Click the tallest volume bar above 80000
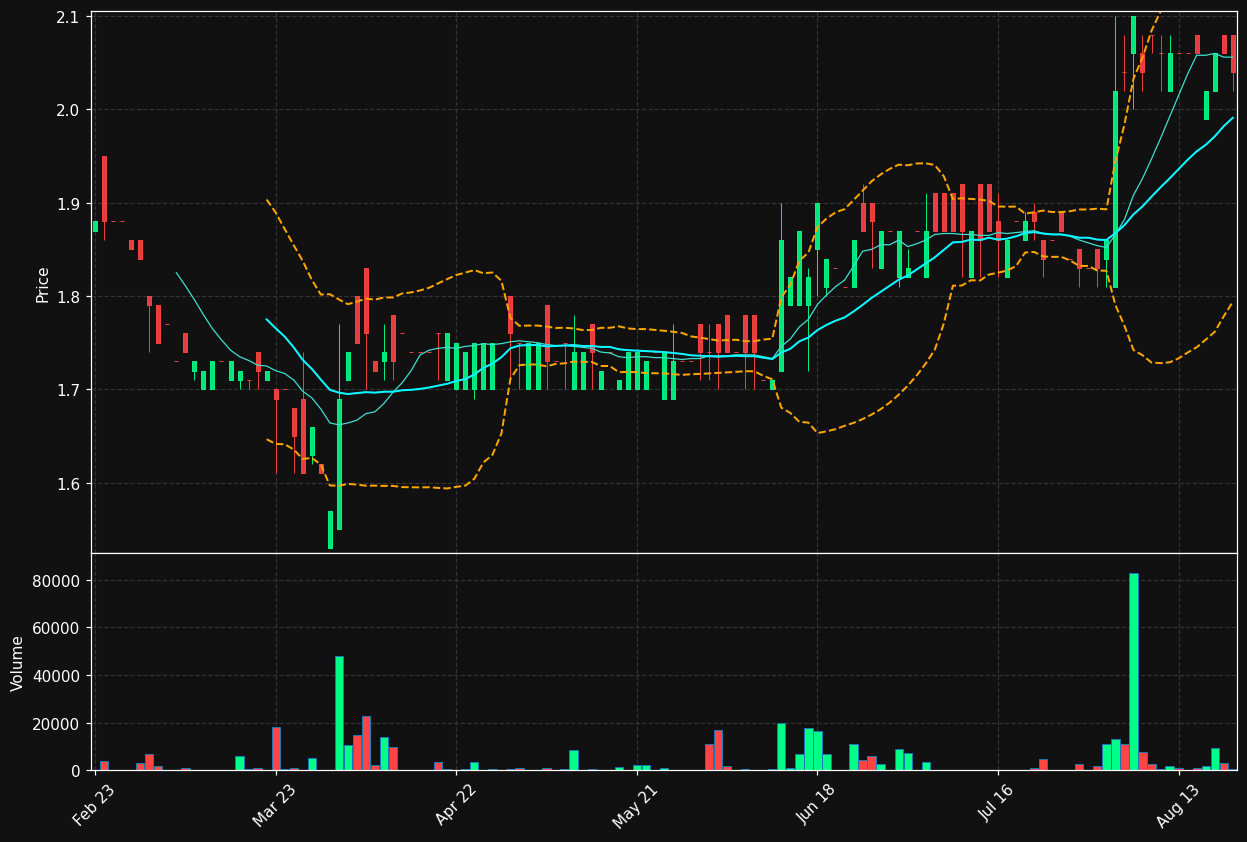The width and height of the screenshot is (1247, 842). (1134, 672)
